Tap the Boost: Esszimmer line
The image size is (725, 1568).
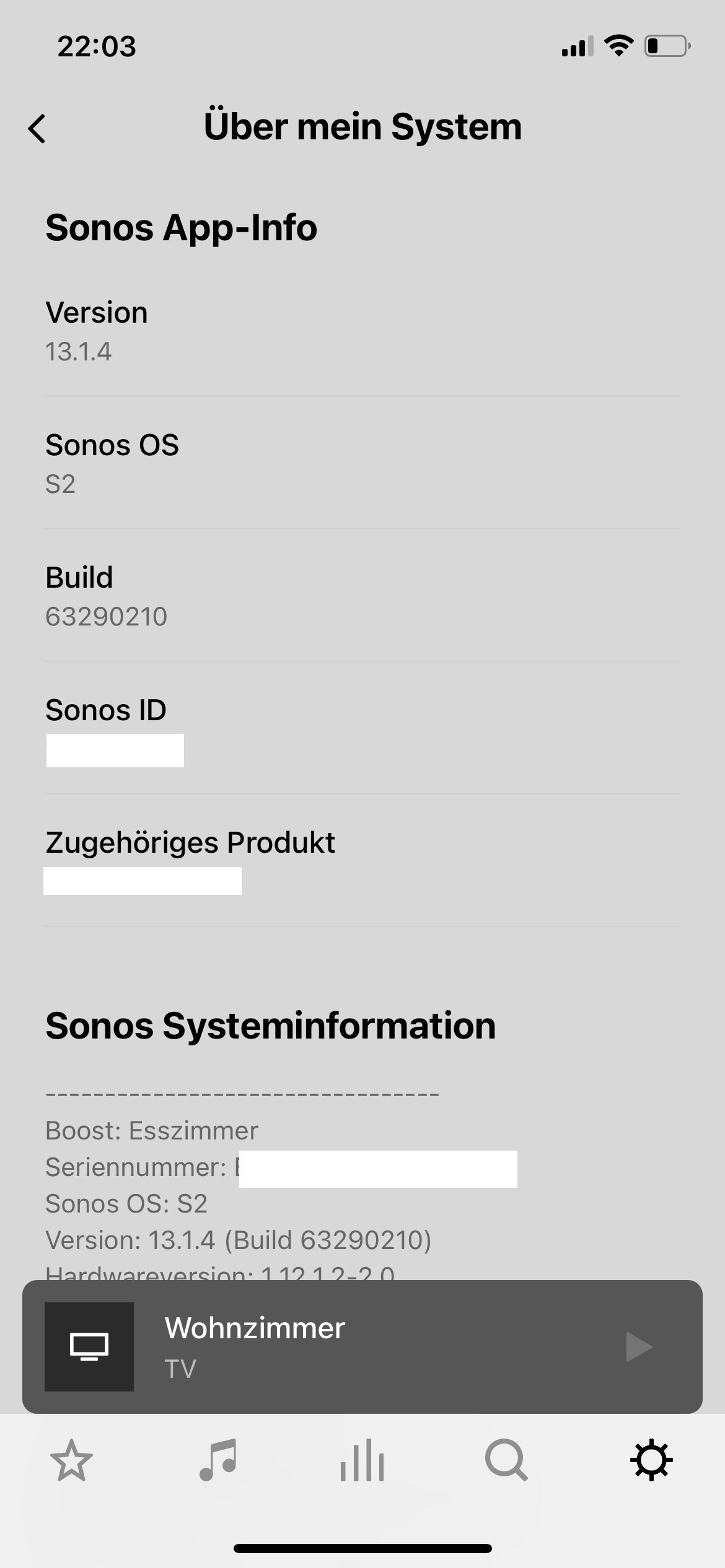point(152,1131)
